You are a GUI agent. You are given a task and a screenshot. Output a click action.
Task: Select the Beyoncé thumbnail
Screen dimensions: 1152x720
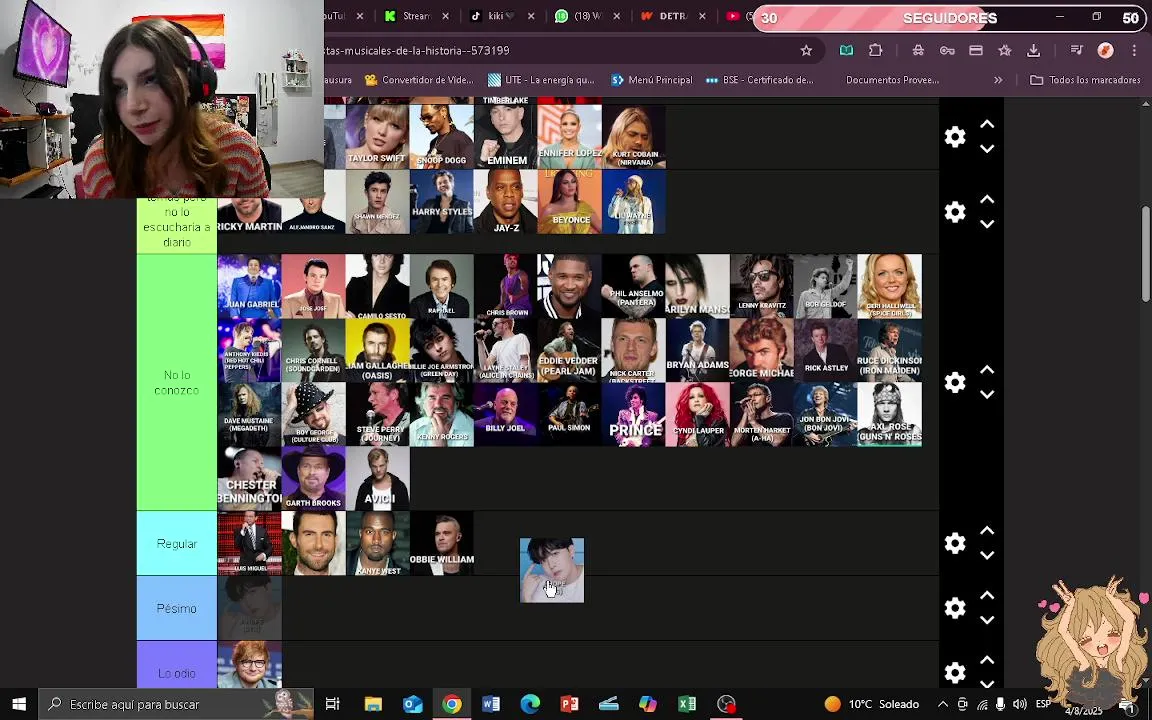[x=570, y=201]
